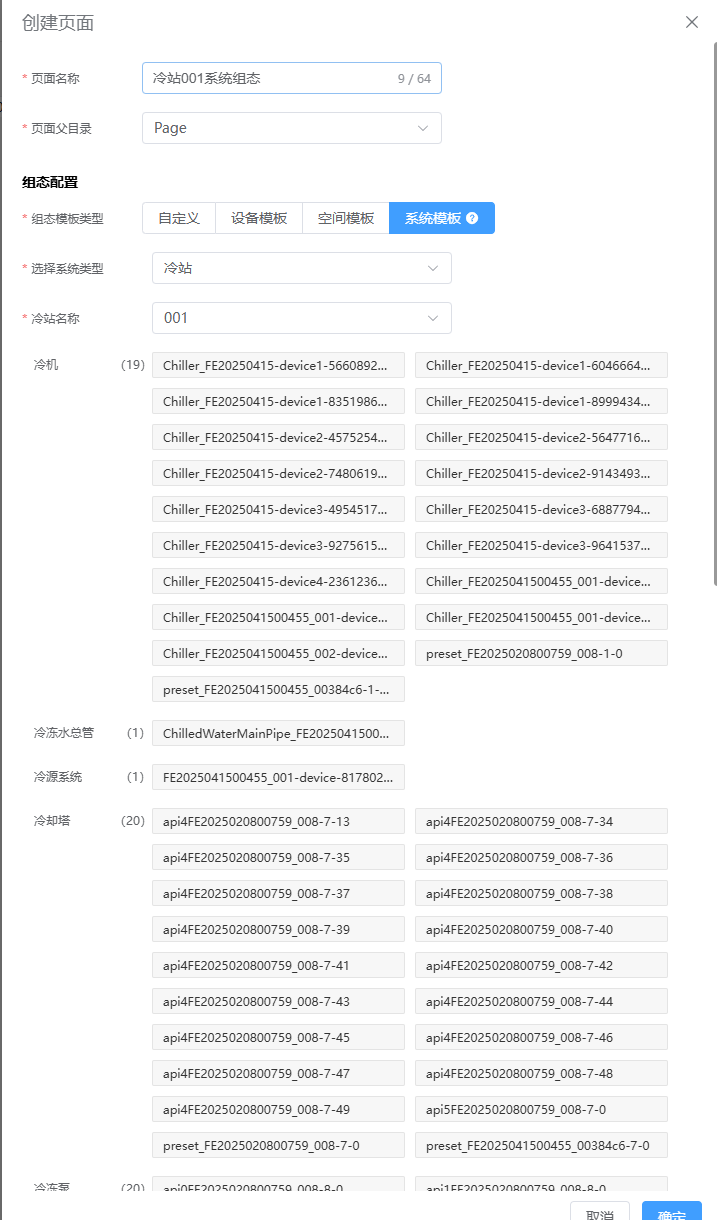Image resolution: width=717 pixels, height=1220 pixels.
Task: Click tag api4FE2025020800759_008-7-44
Action: (541, 1001)
